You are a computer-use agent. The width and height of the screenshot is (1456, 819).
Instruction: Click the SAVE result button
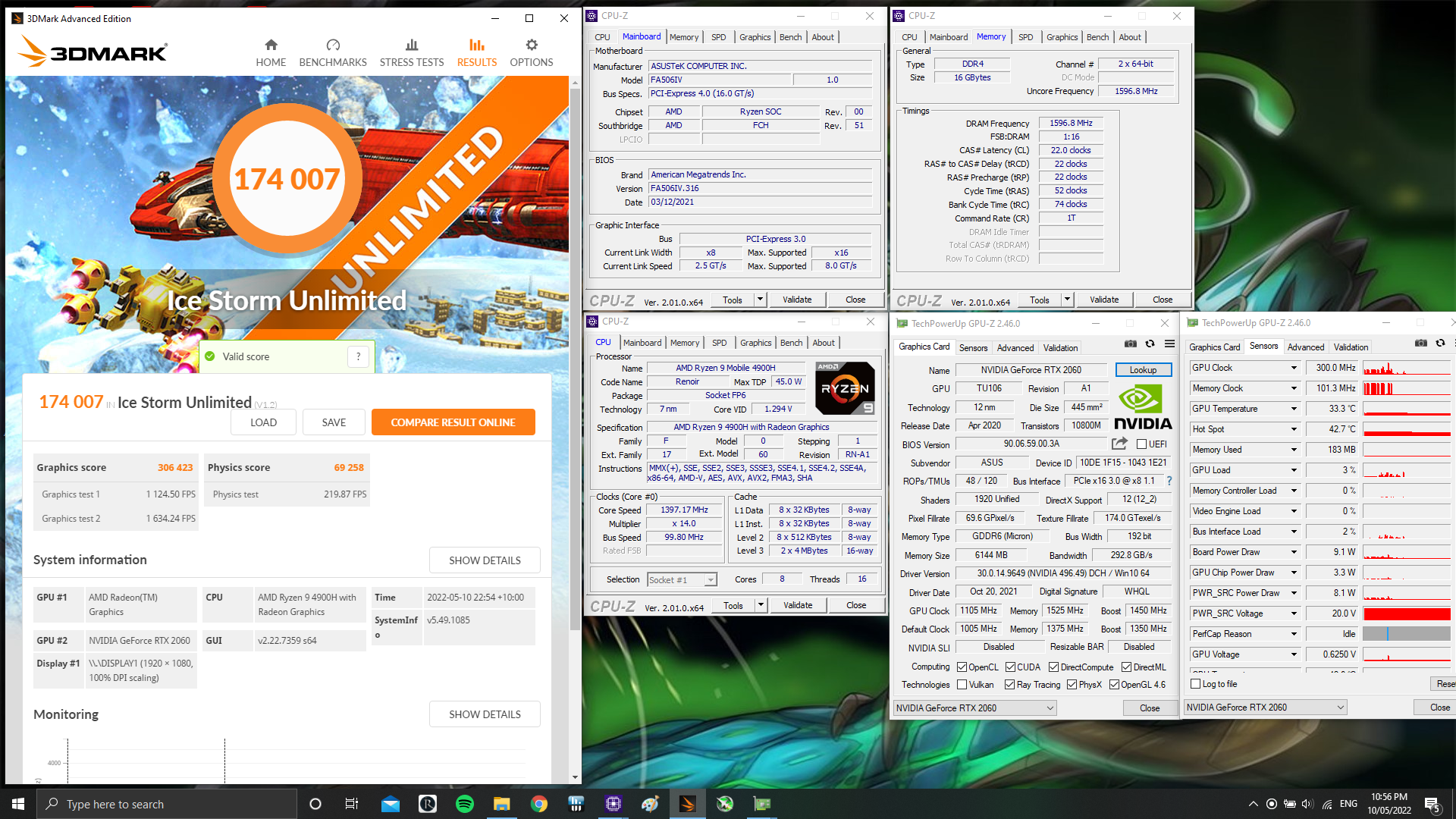click(x=334, y=422)
